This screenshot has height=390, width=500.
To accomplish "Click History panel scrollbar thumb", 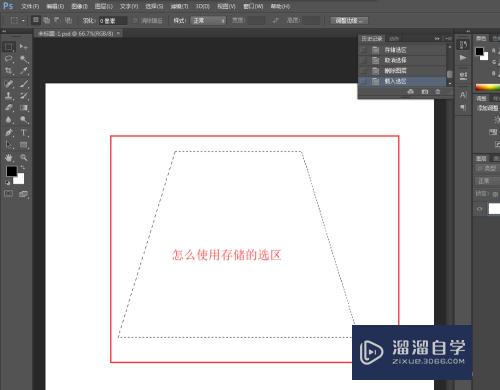I will [450, 74].
